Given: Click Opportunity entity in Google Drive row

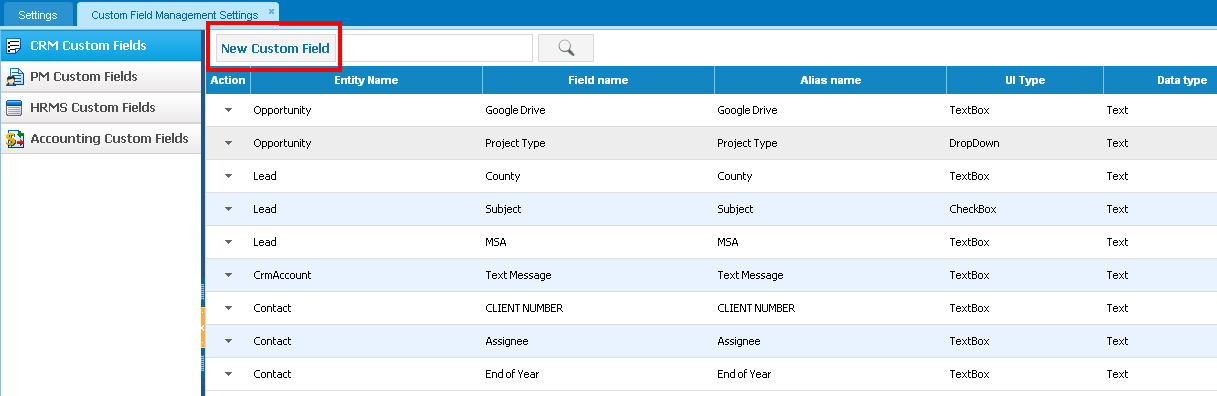Looking at the screenshot, I should 366,110.
